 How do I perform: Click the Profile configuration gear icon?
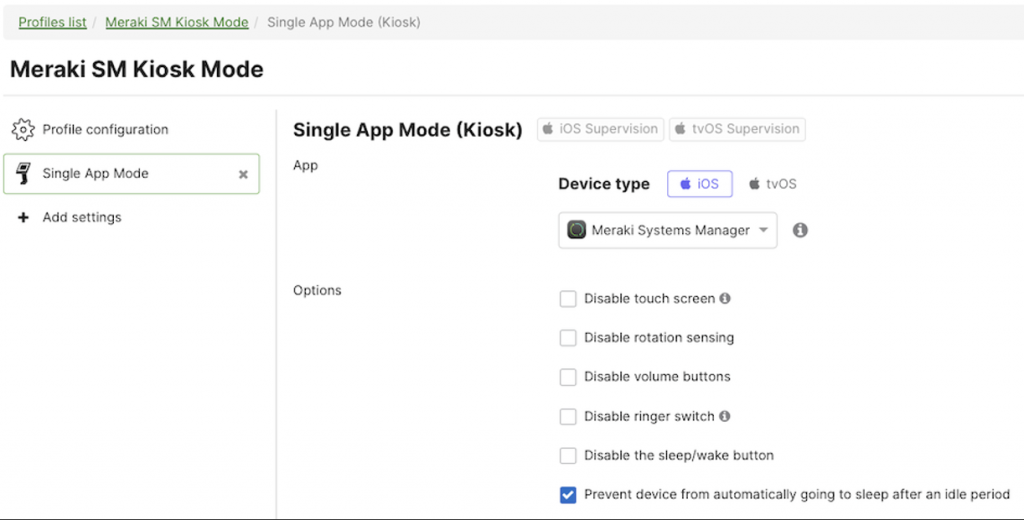(23, 130)
